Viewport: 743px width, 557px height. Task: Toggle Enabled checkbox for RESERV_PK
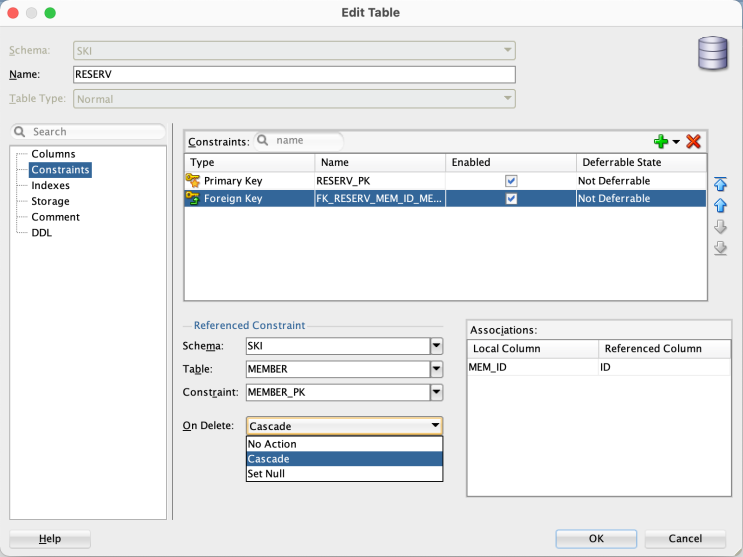pyautogui.click(x=511, y=181)
